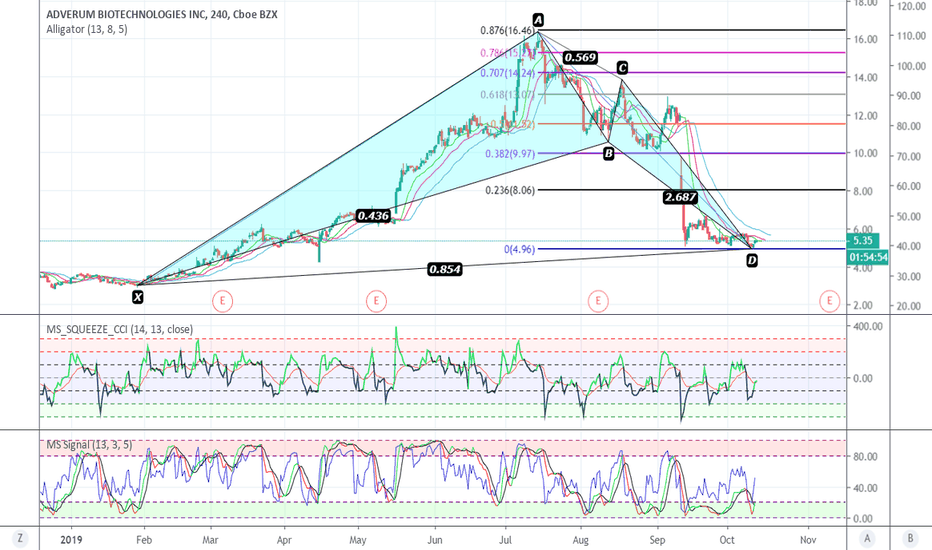Viewport: 932px width, 550px height.
Task: Select the pattern point C label
Action: click(622, 67)
